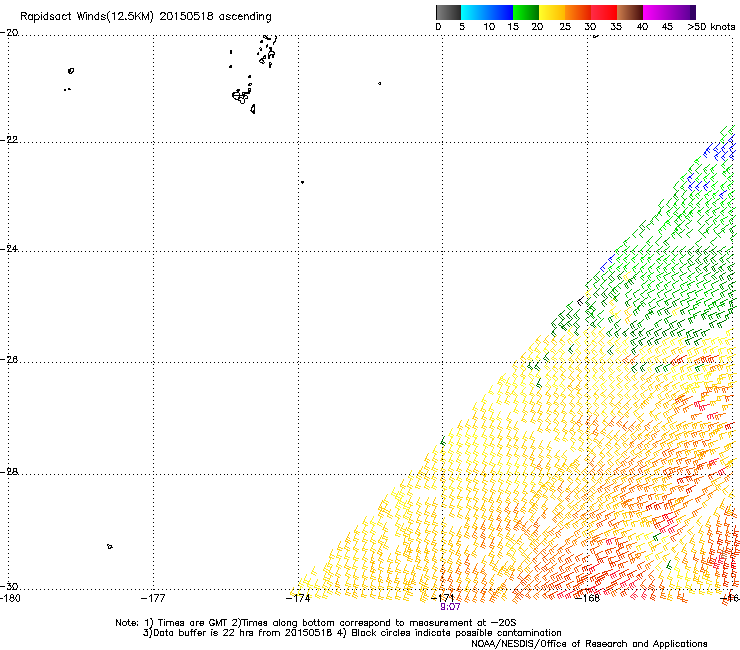Click the '3)Data buffer is 22 hrs' note line
The image size is (740, 650).
352,633
